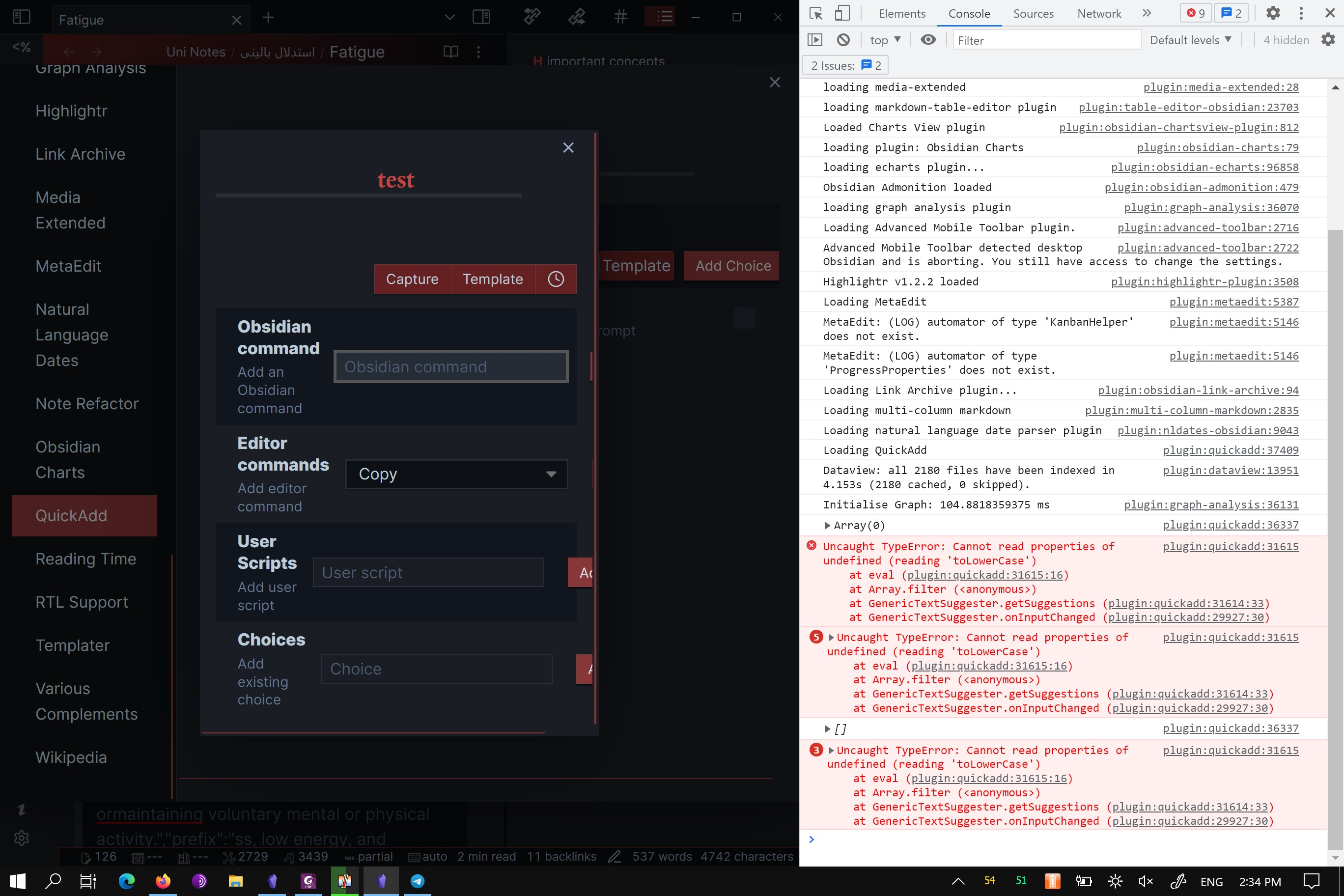Open note more options vertical dots

[x=478, y=52]
